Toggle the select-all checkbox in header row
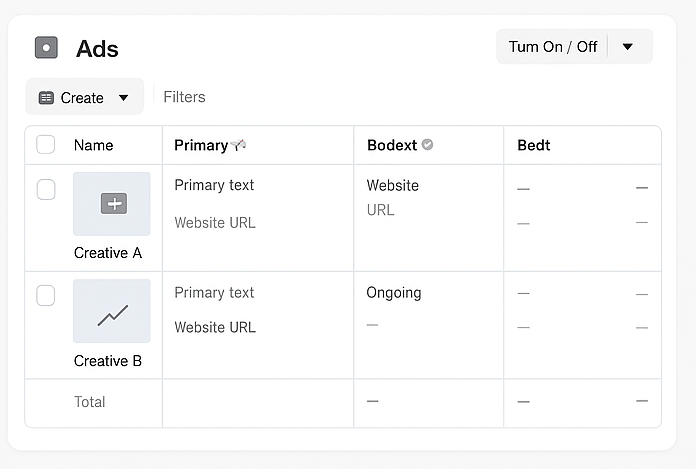This screenshot has width=696, height=469. 46,145
